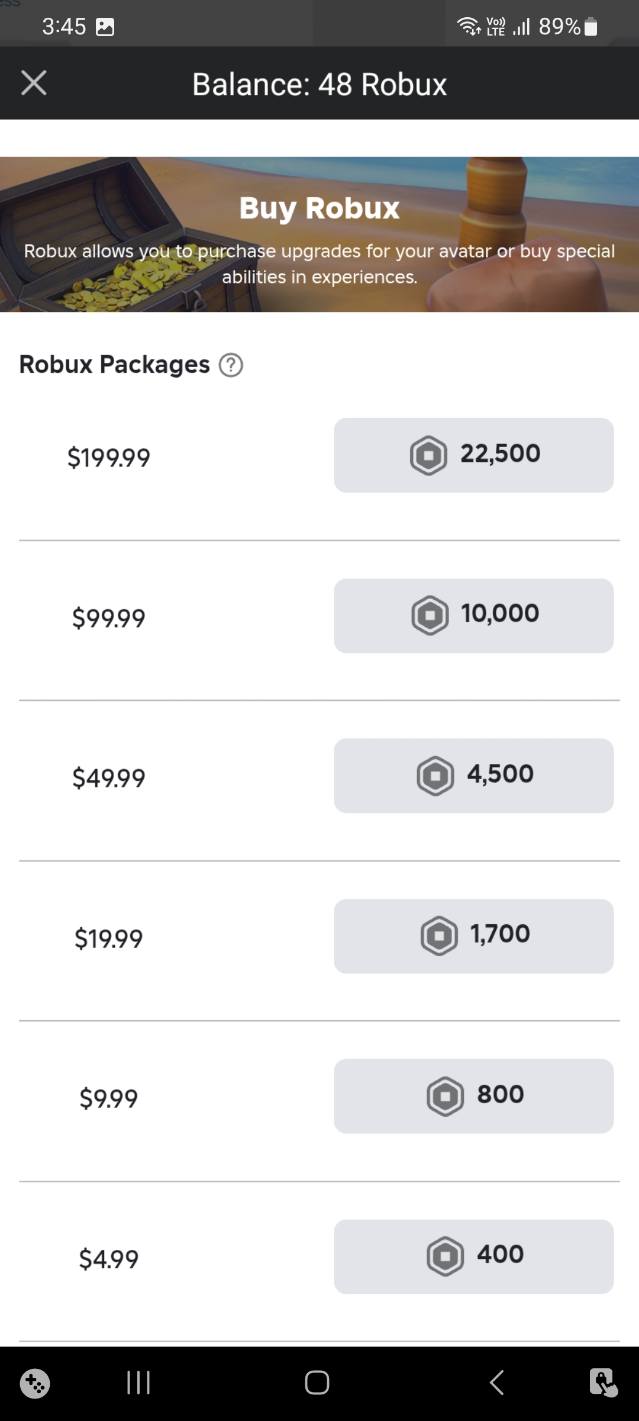Tap the Android back arrow
Screen dimensions: 639x1421
496,1383
